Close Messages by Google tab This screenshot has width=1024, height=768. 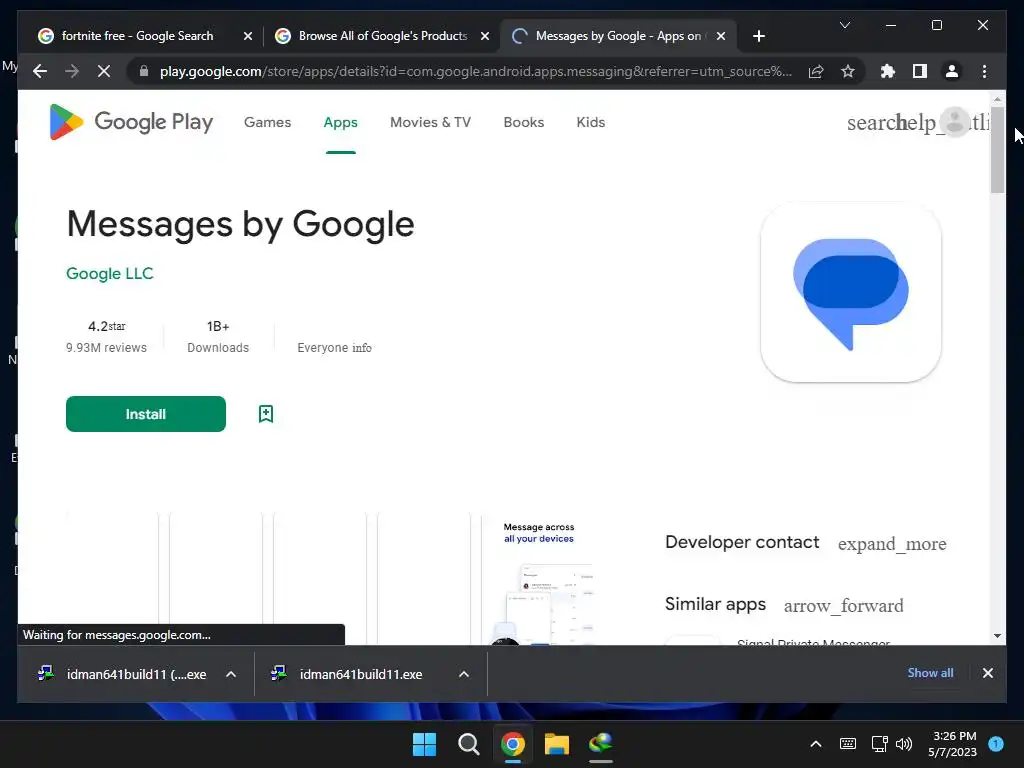click(x=721, y=36)
